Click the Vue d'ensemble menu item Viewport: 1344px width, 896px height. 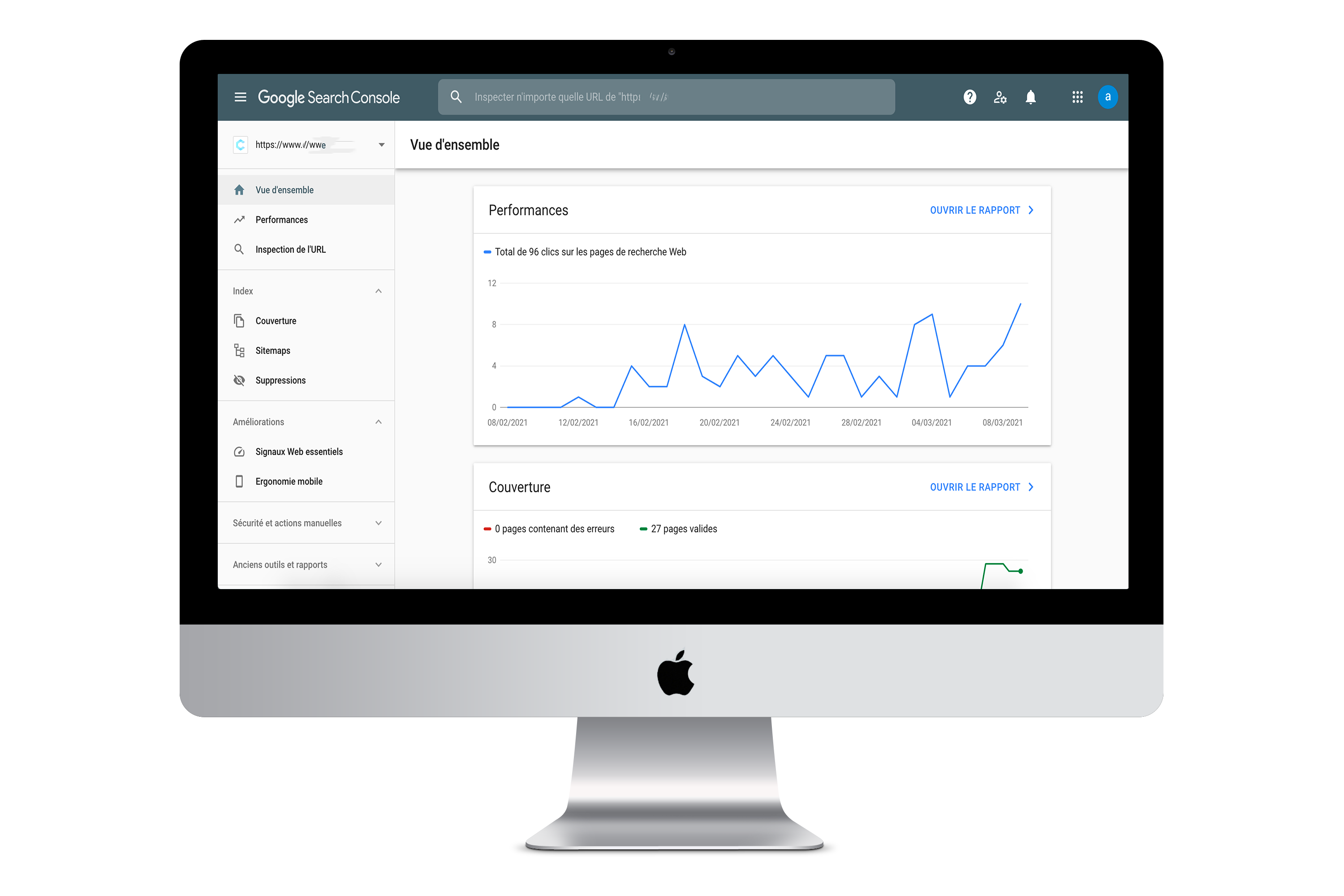pos(284,190)
